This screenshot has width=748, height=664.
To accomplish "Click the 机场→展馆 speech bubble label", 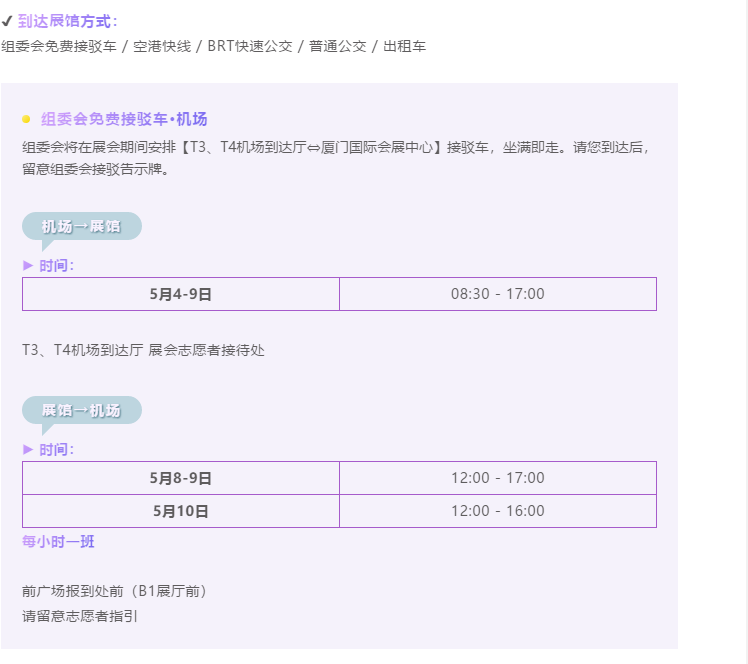I will pos(82,226).
